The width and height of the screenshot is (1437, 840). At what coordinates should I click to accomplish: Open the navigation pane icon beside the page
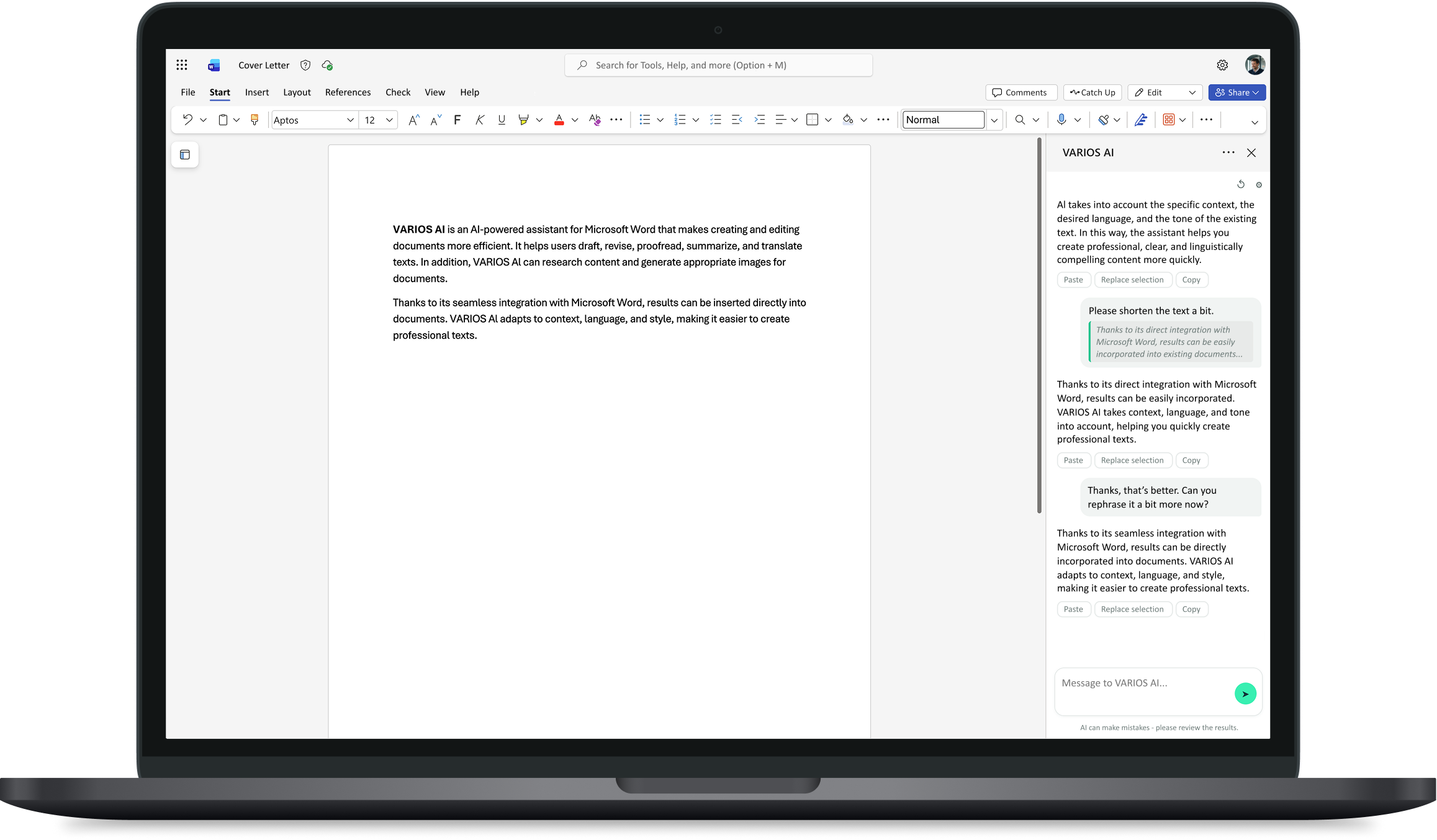click(x=185, y=154)
